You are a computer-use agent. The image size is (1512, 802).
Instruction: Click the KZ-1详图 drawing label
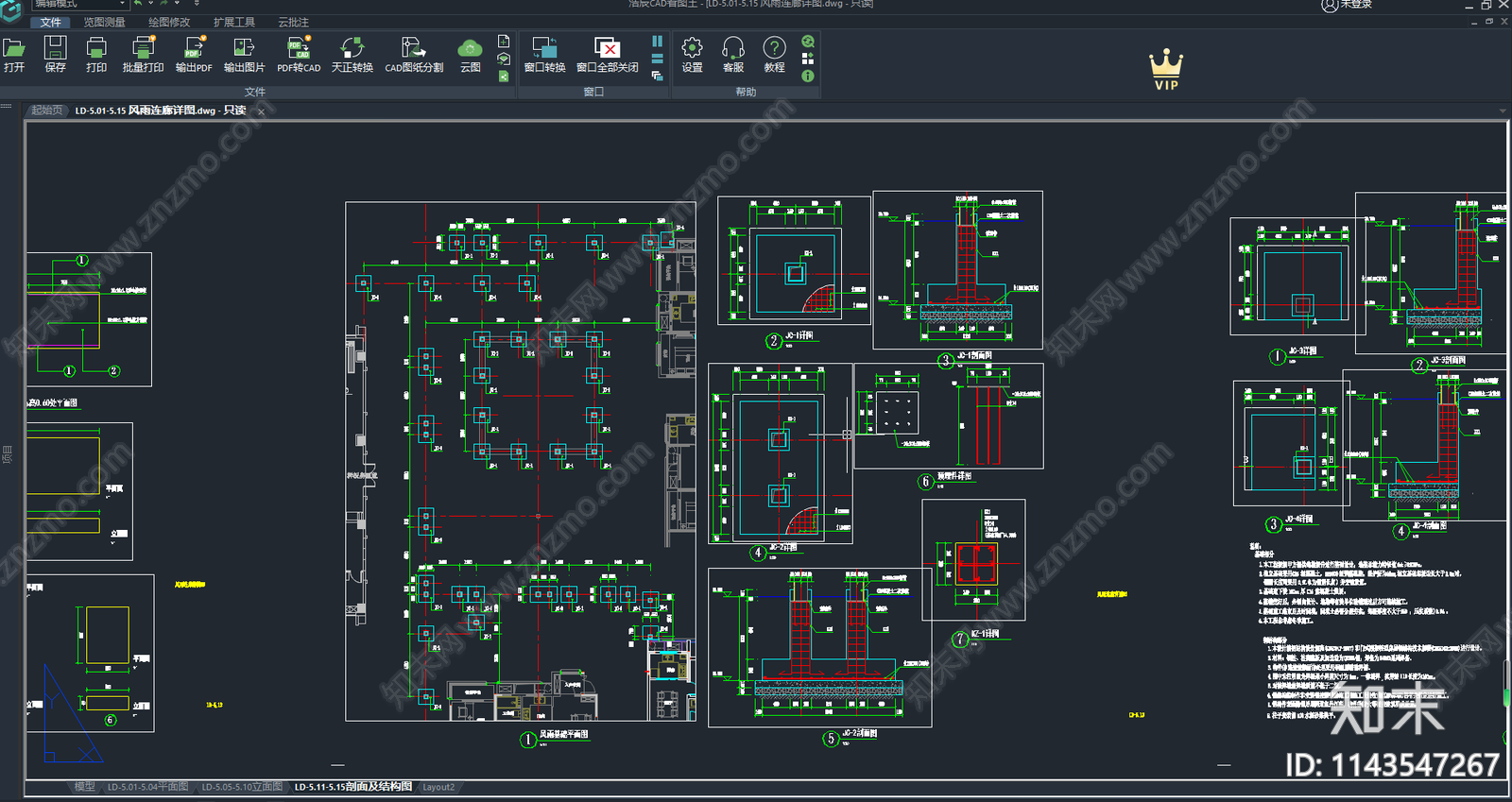986,634
